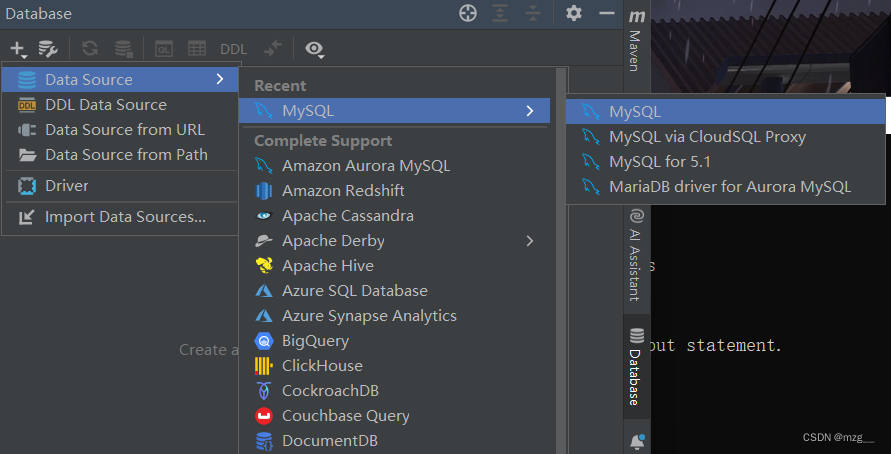This screenshot has width=891, height=454.
Task: Select the Data Source menu item
Action: 120,80
